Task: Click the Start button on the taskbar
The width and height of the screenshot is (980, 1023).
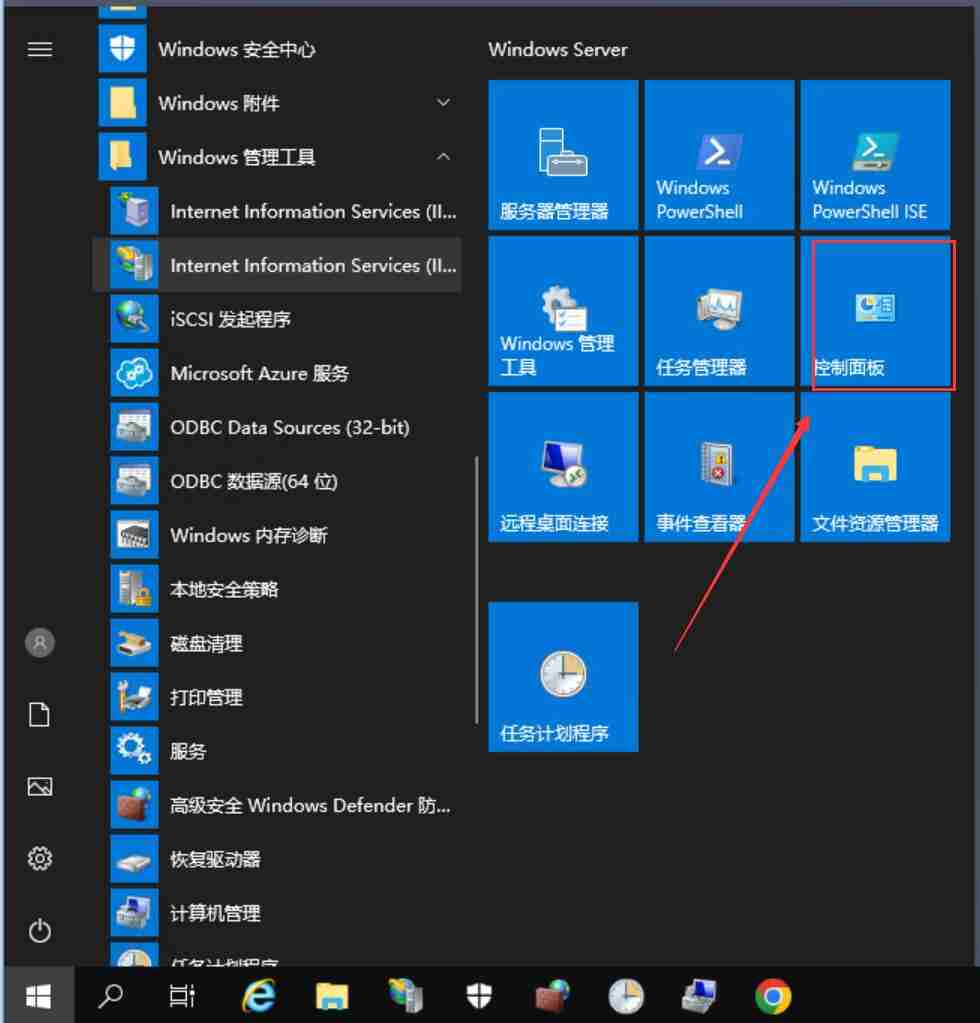Action: pos(40,996)
